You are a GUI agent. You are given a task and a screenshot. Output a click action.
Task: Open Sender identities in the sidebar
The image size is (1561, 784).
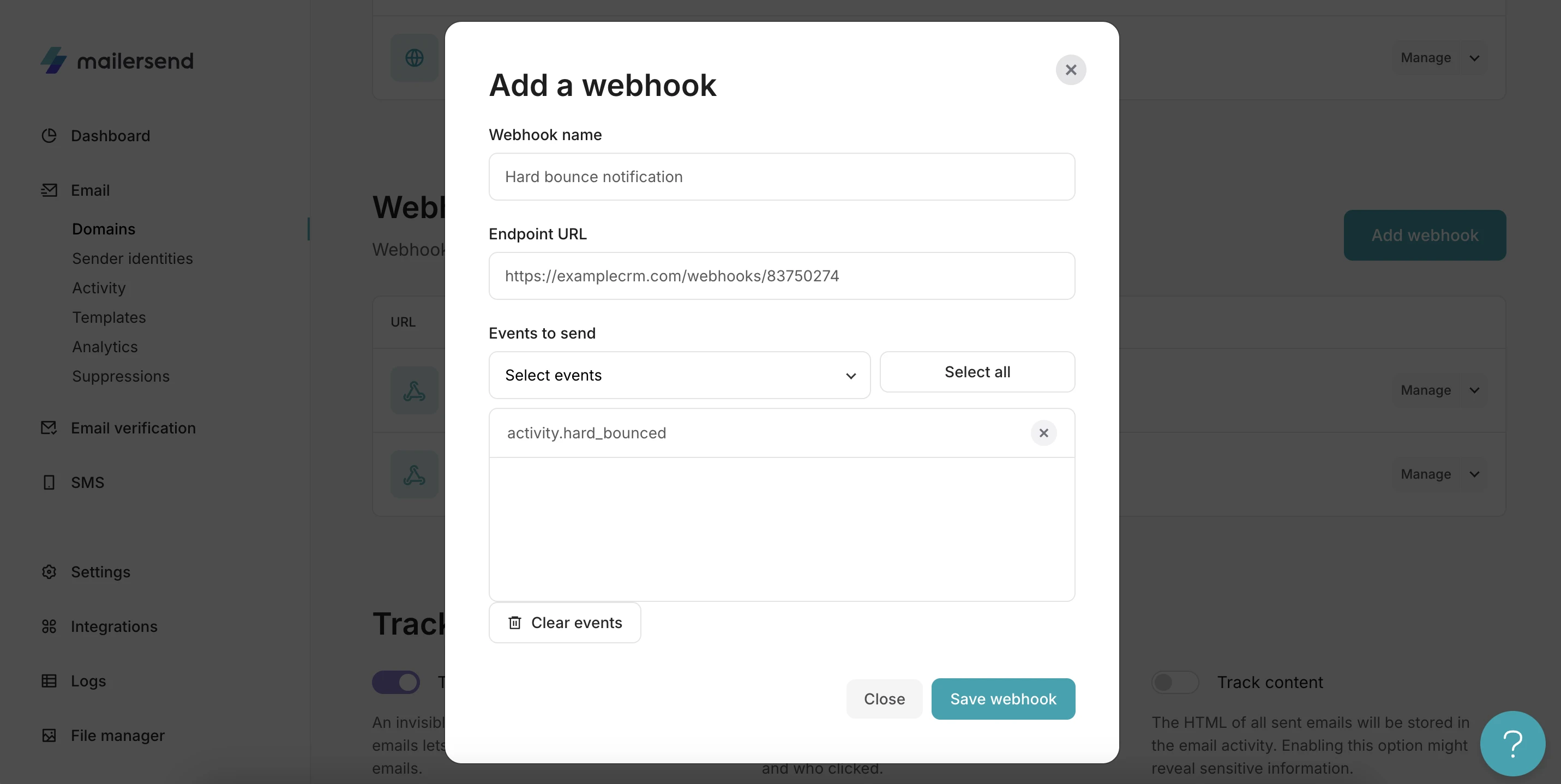pyautogui.click(x=132, y=258)
